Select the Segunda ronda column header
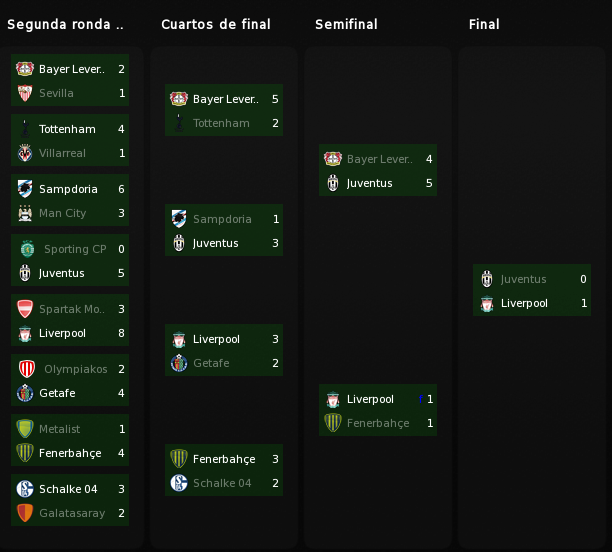Image resolution: width=612 pixels, height=552 pixels. pos(66,24)
